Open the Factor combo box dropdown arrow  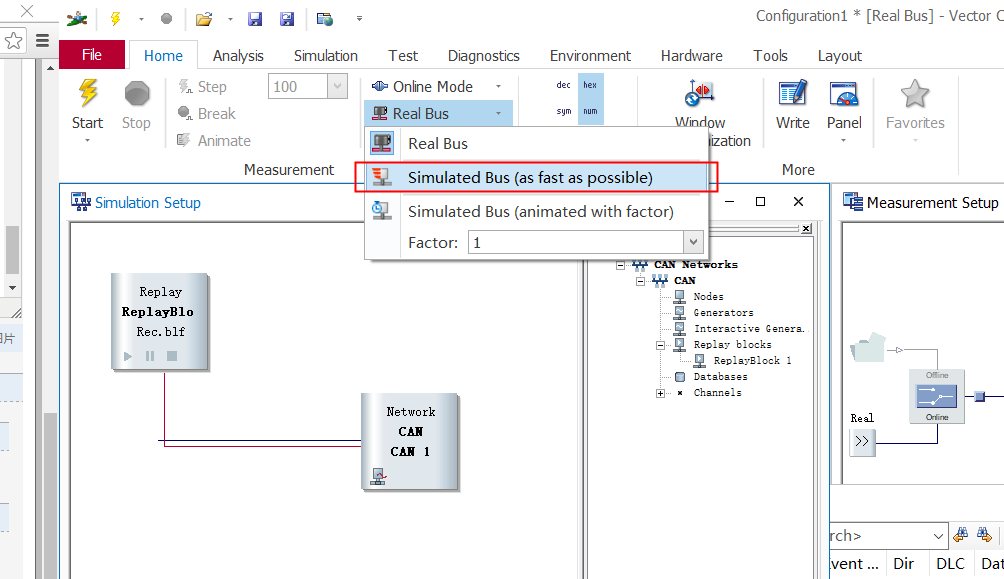693,243
